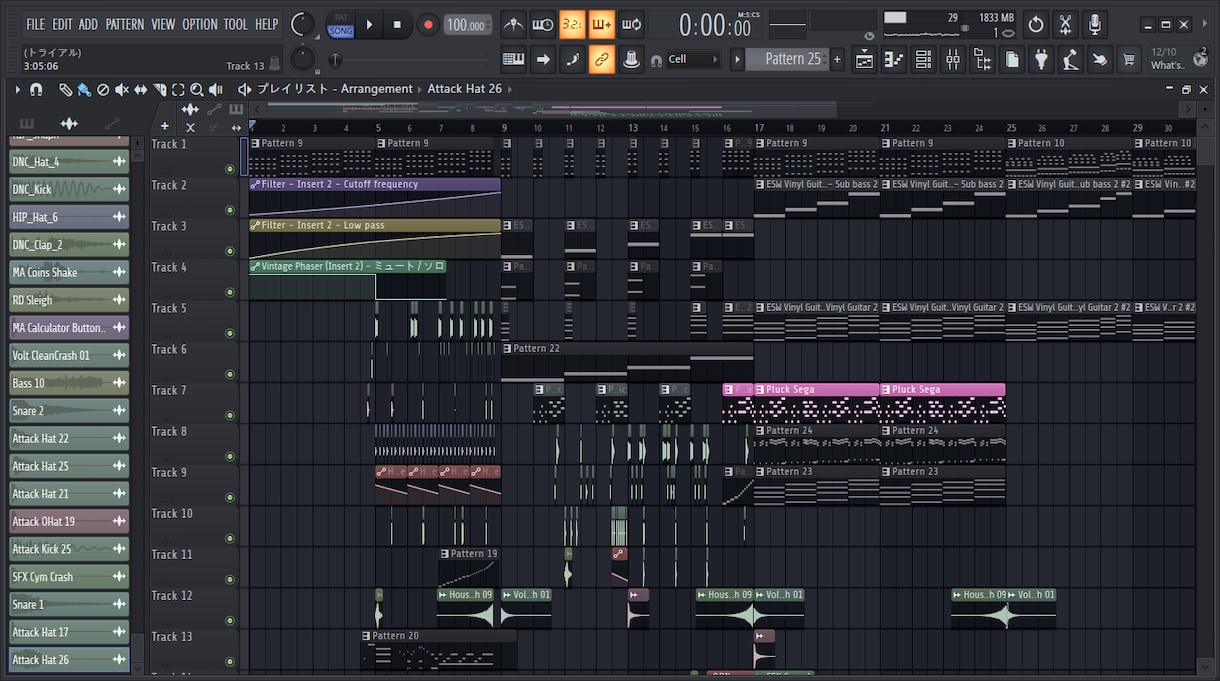This screenshot has width=1220, height=681.
Task: Open the Mixer view icon
Action: (x=953, y=60)
